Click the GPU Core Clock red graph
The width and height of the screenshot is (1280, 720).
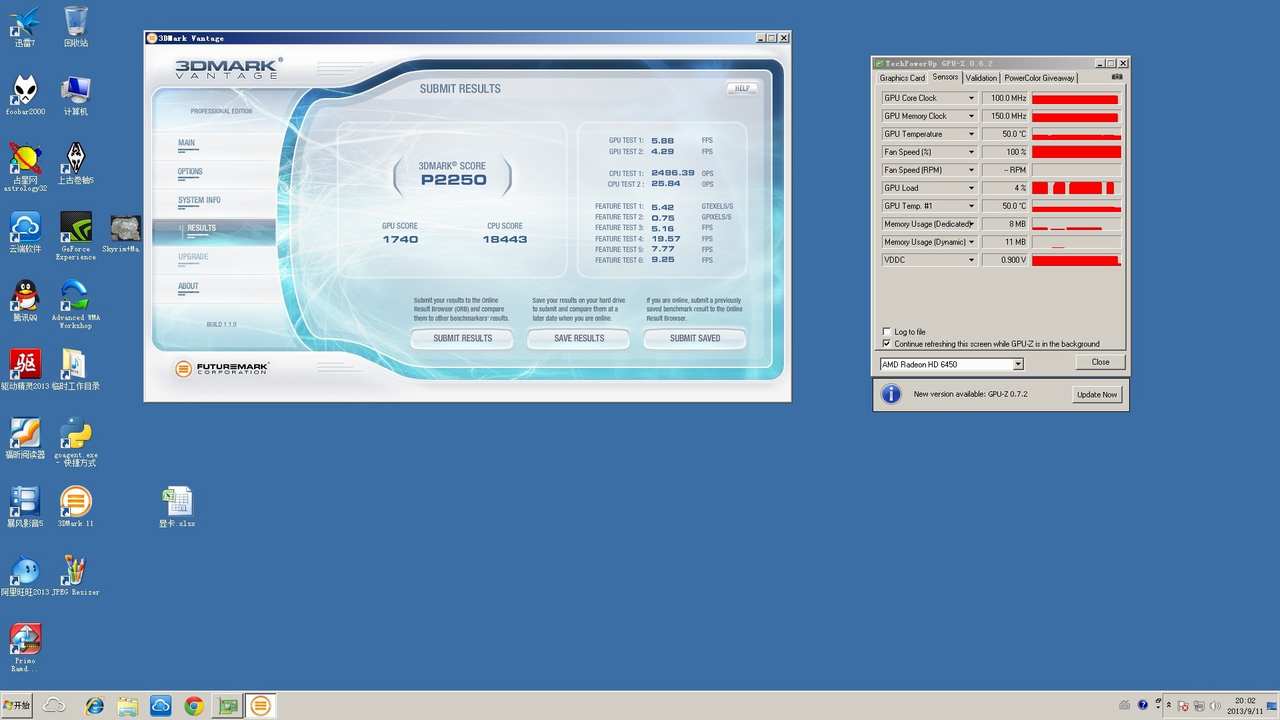(x=1076, y=98)
